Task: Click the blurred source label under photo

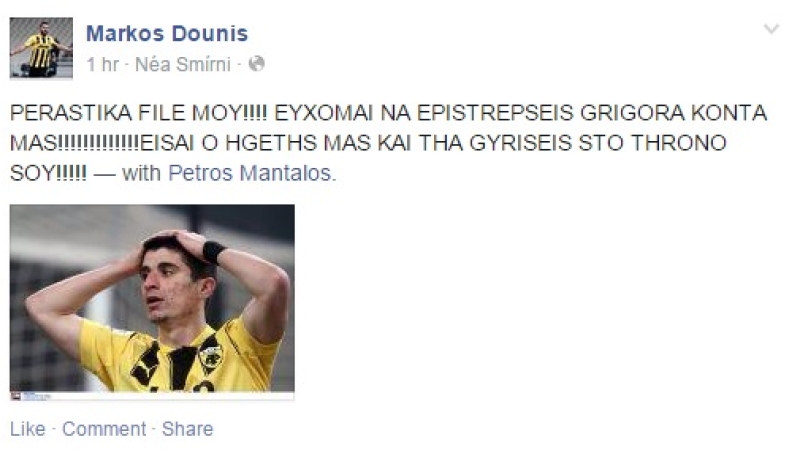Action: 37,397
